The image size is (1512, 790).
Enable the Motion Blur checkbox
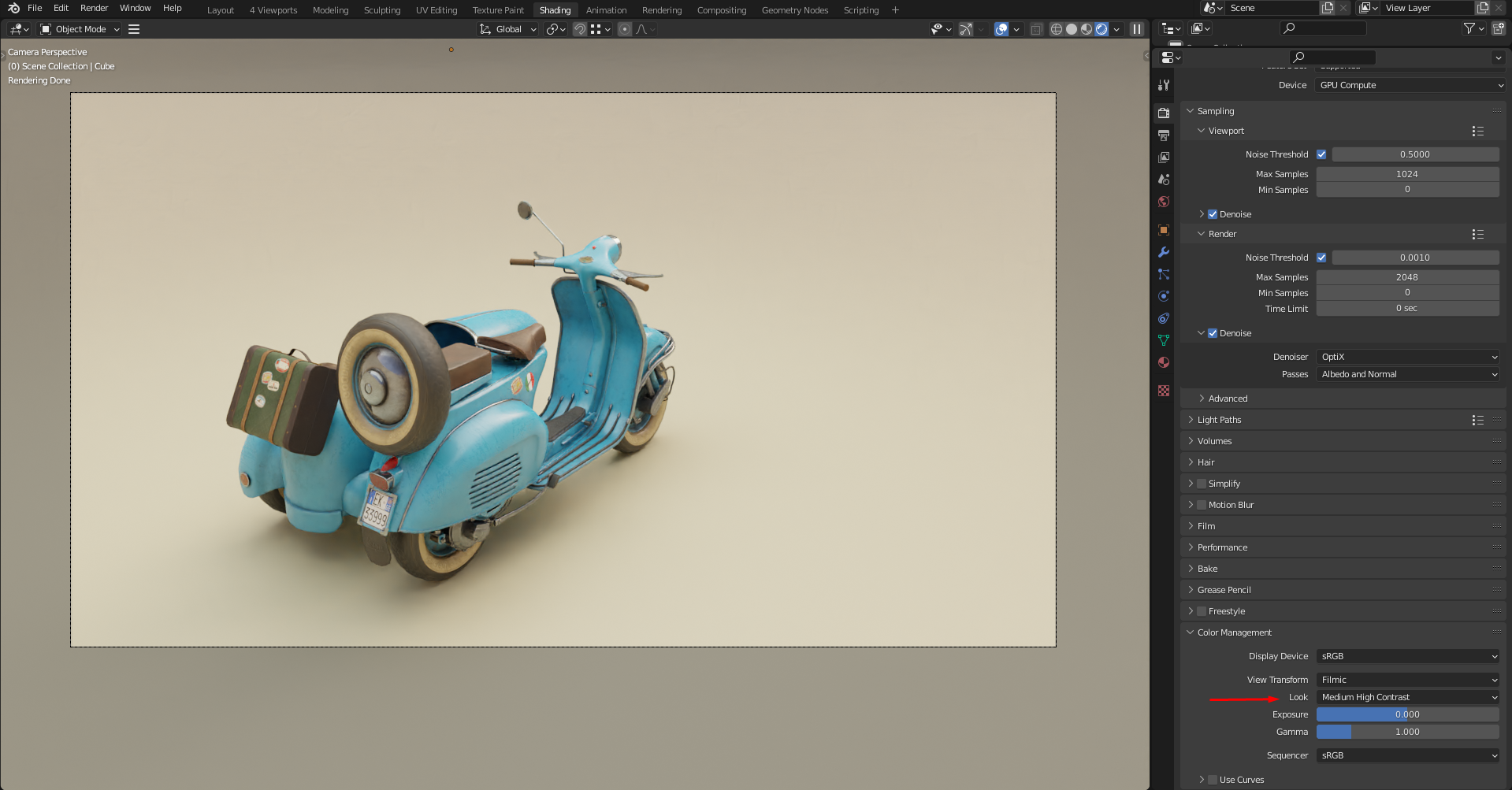click(x=1201, y=505)
